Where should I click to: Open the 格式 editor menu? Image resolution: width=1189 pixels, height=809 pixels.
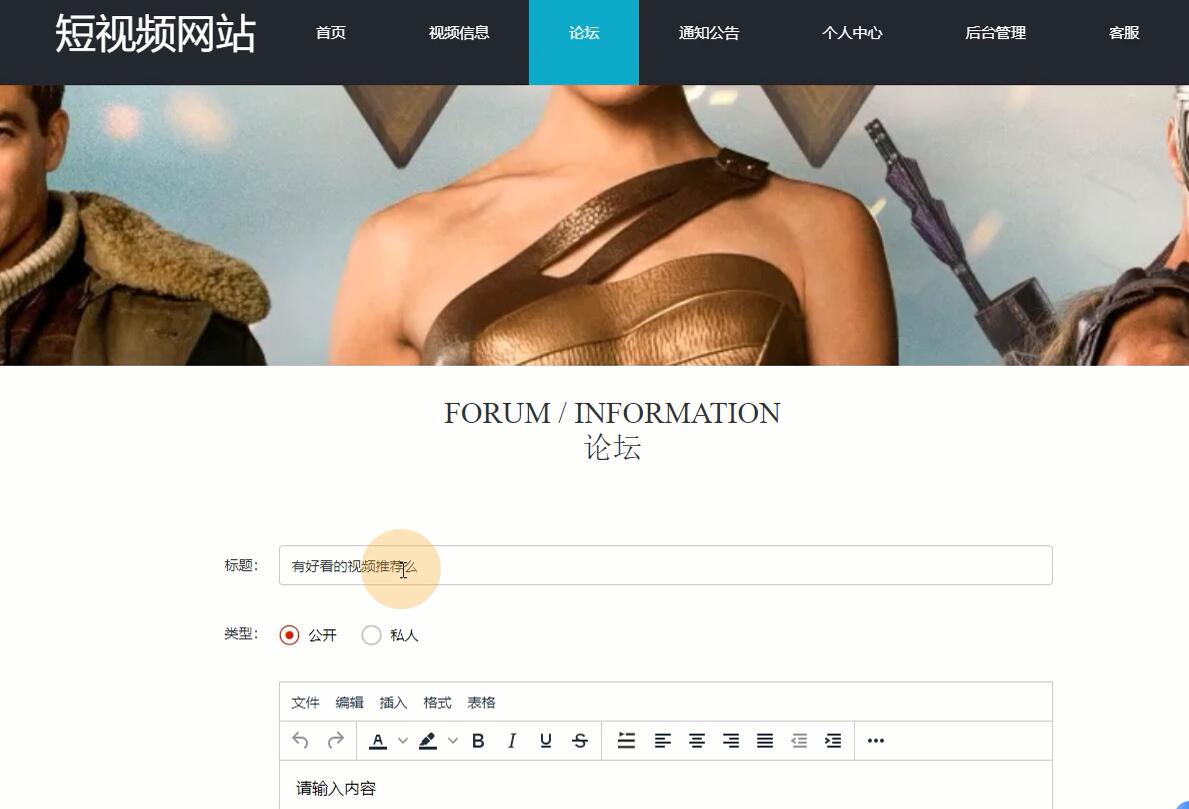(437, 703)
